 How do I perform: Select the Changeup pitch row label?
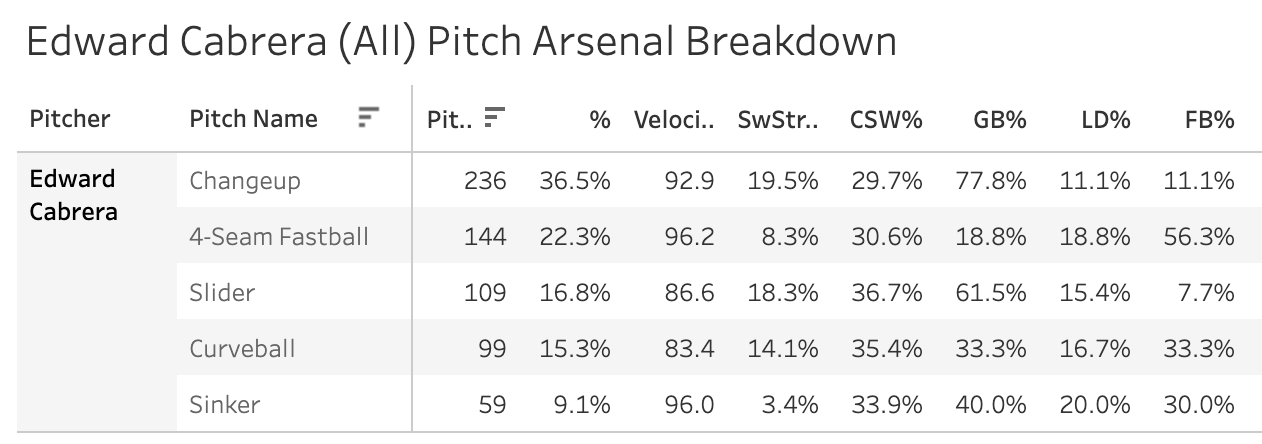coord(245,181)
